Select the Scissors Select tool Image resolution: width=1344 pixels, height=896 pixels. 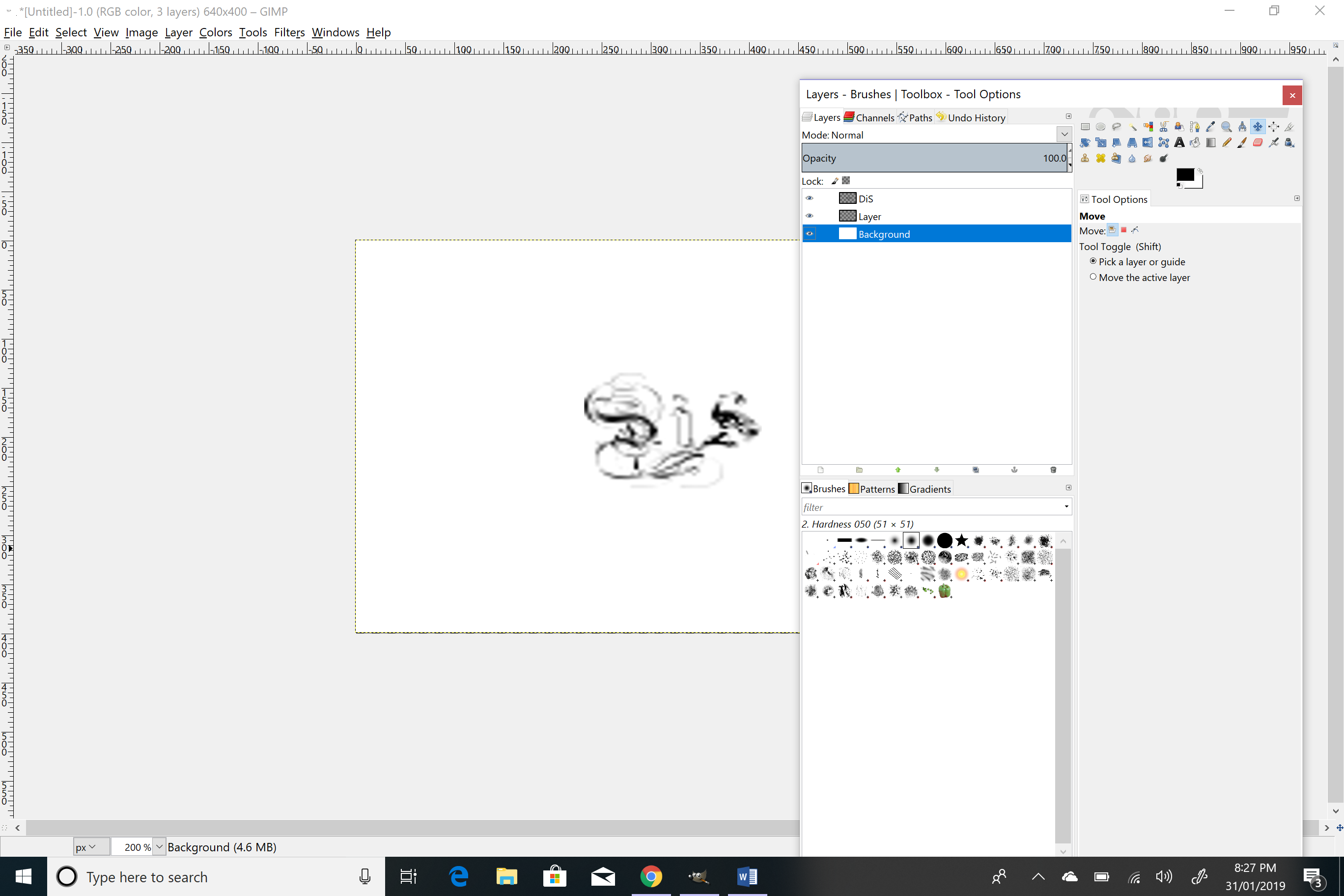[x=1163, y=127]
